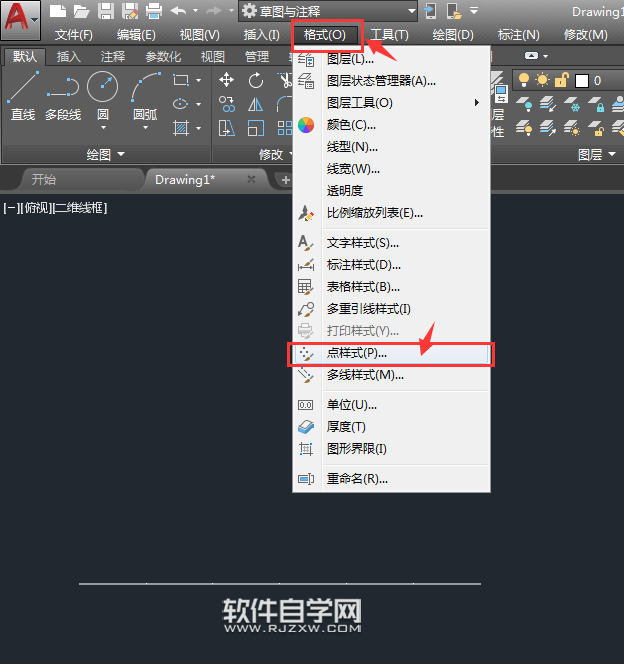
Task: Click the Redo arrow icon
Action: coord(213,11)
